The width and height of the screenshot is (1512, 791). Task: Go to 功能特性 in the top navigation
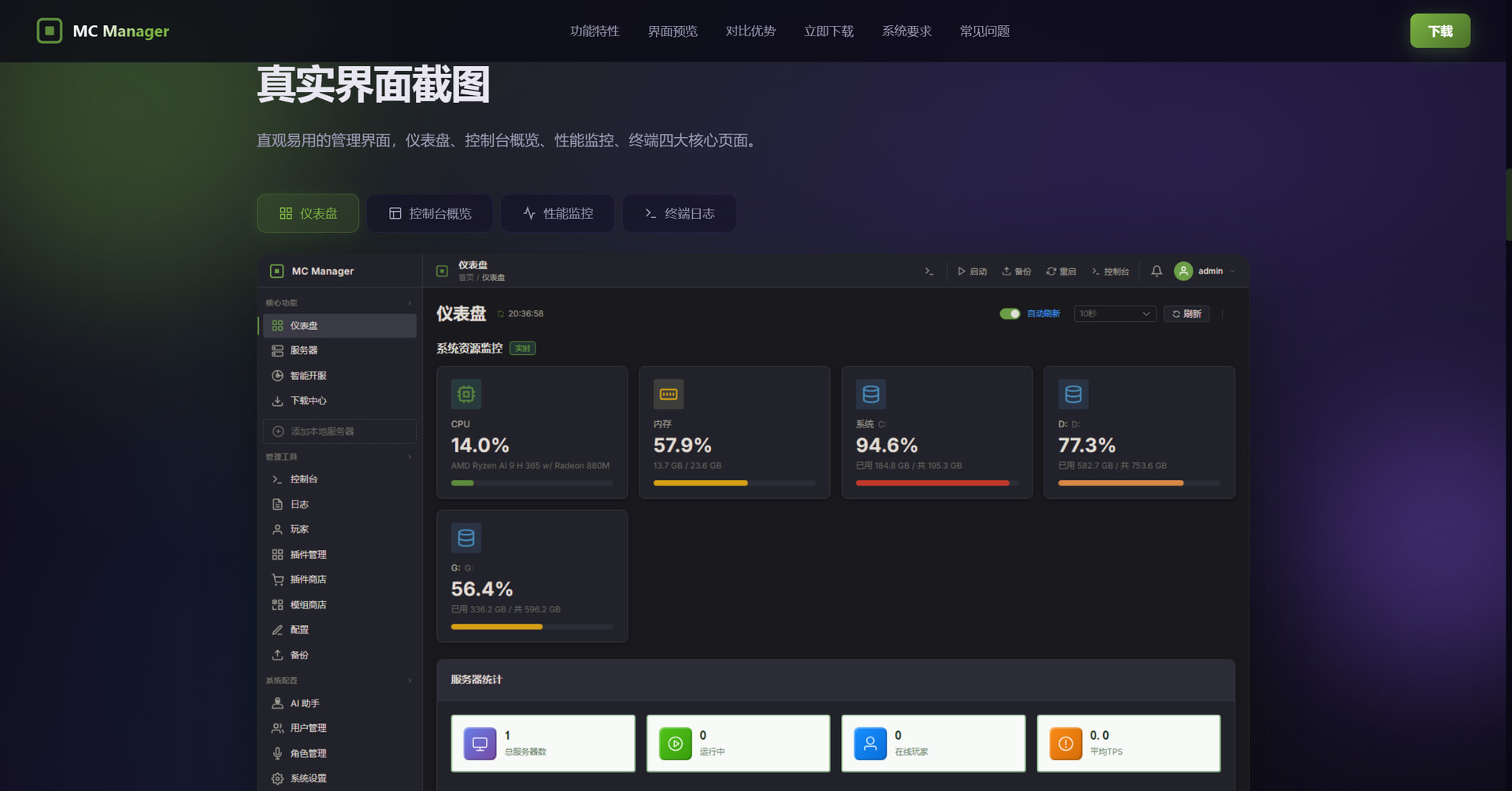coord(595,31)
